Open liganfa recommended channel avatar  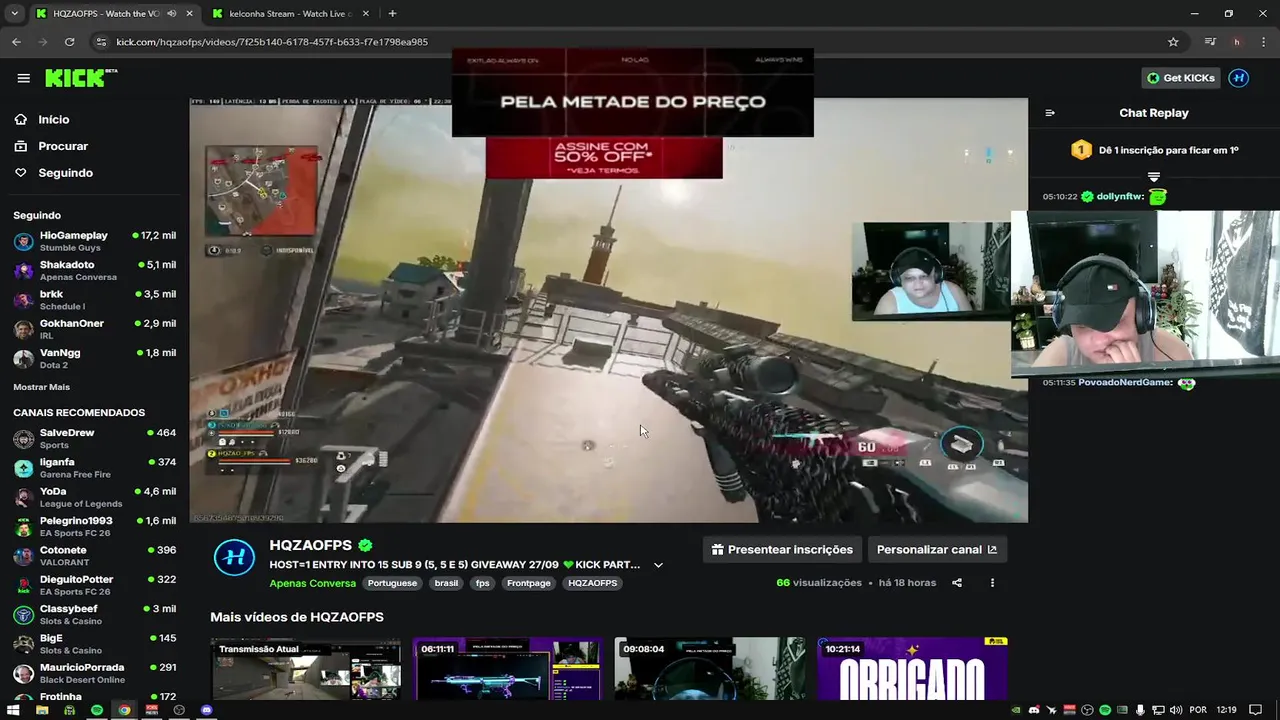pyautogui.click(x=23, y=468)
